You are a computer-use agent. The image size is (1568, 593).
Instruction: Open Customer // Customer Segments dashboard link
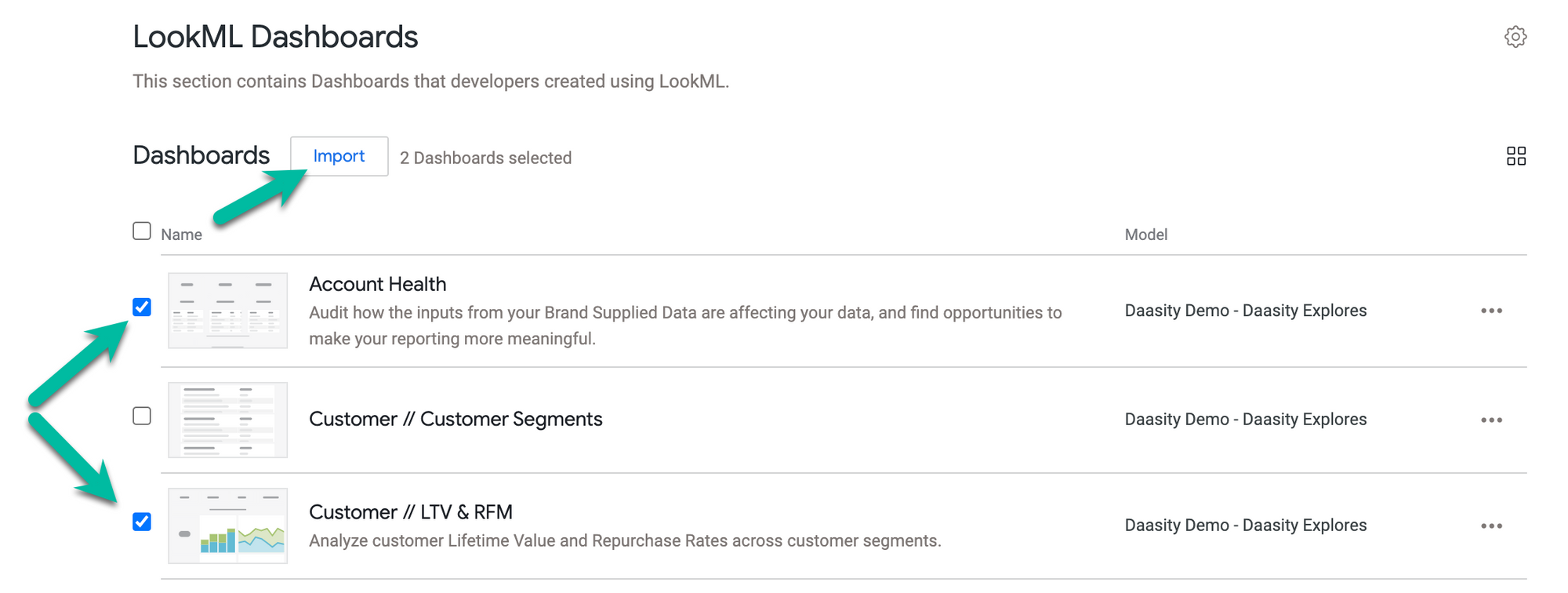click(455, 419)
